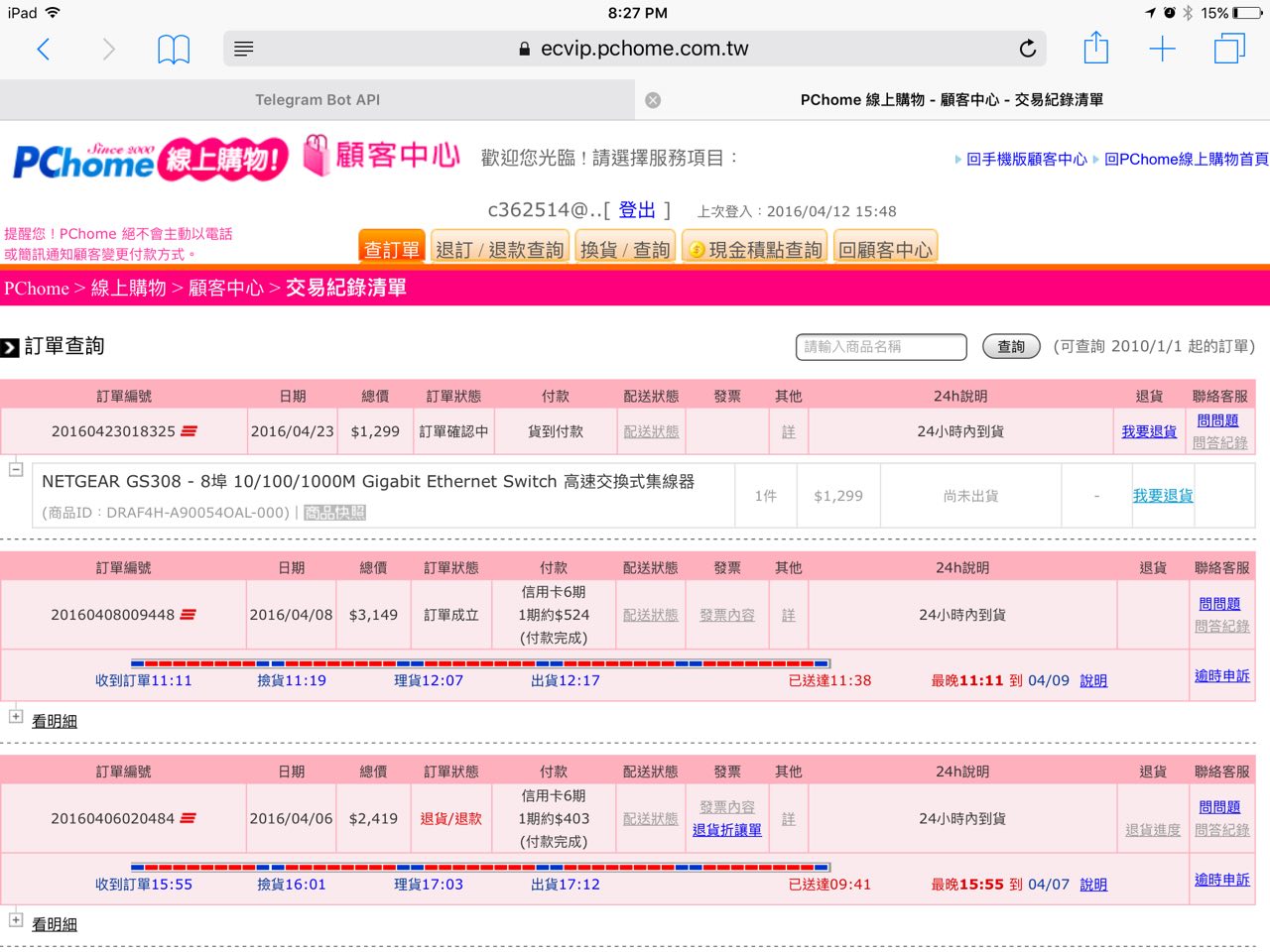
Task: Click 問問題 for order 20160423018325
Action: click(x=1217, y=420)
